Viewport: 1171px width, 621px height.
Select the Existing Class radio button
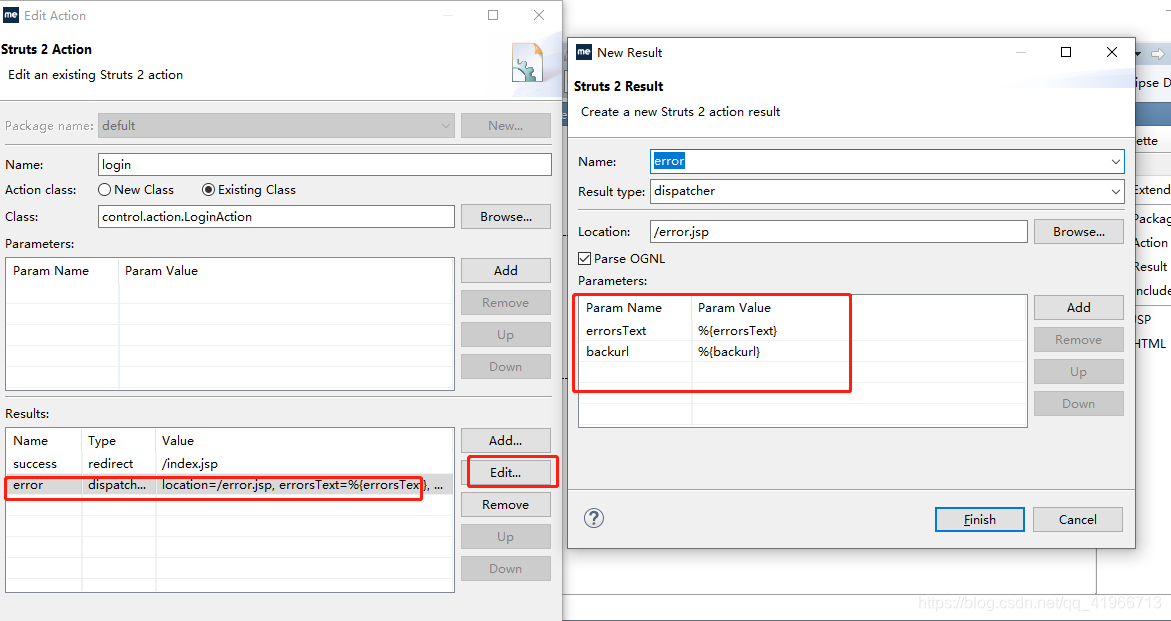point(208,190)
